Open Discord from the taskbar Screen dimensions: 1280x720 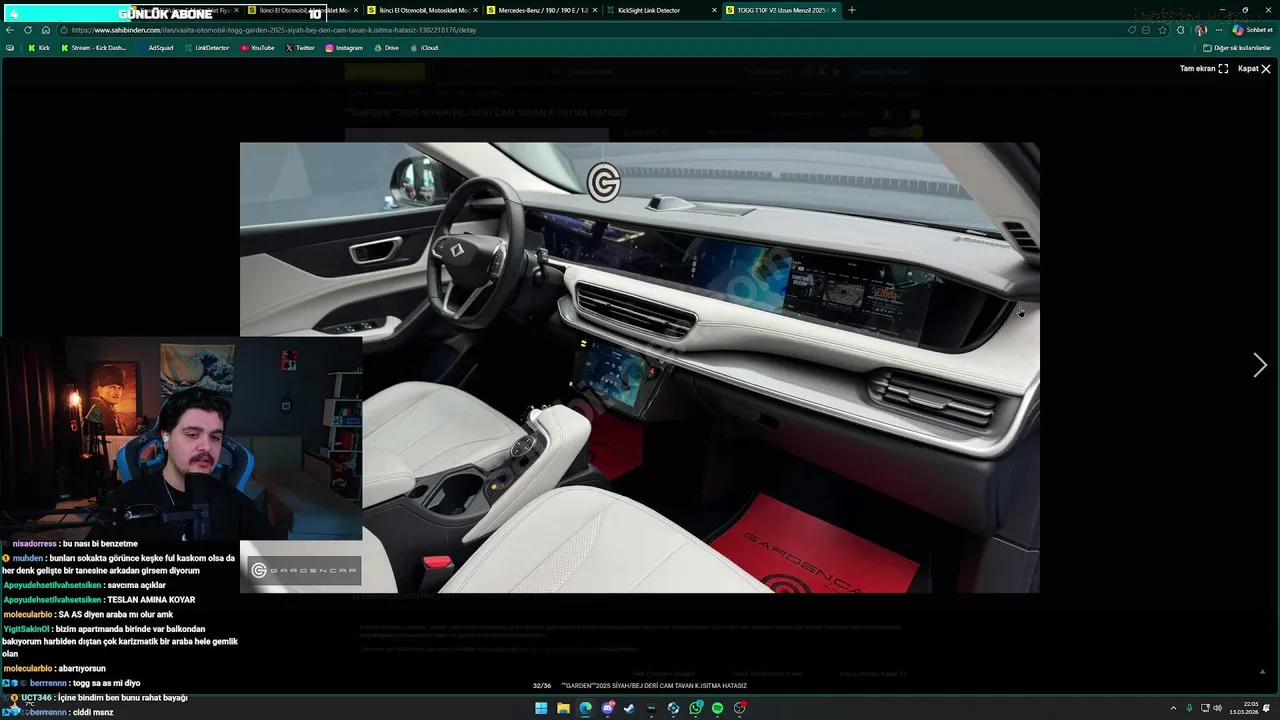click(607, 708)
